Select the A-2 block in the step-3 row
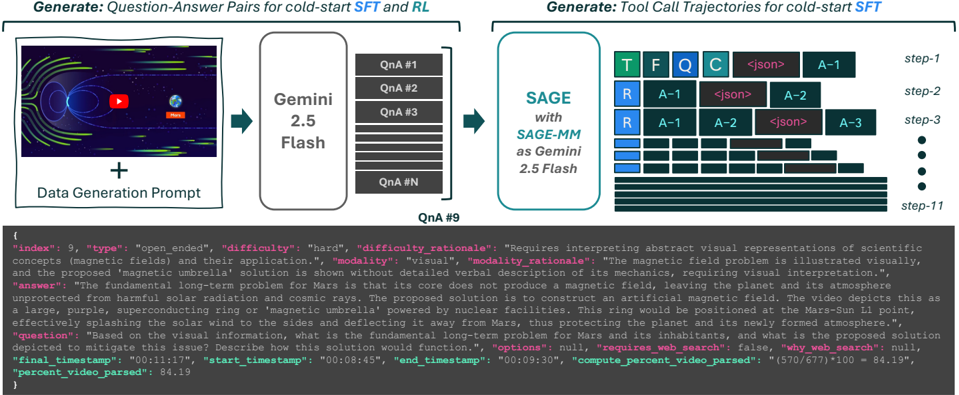The height and width of the screenshot is (395, 959). pyautogui.click(x=726, y=122)
